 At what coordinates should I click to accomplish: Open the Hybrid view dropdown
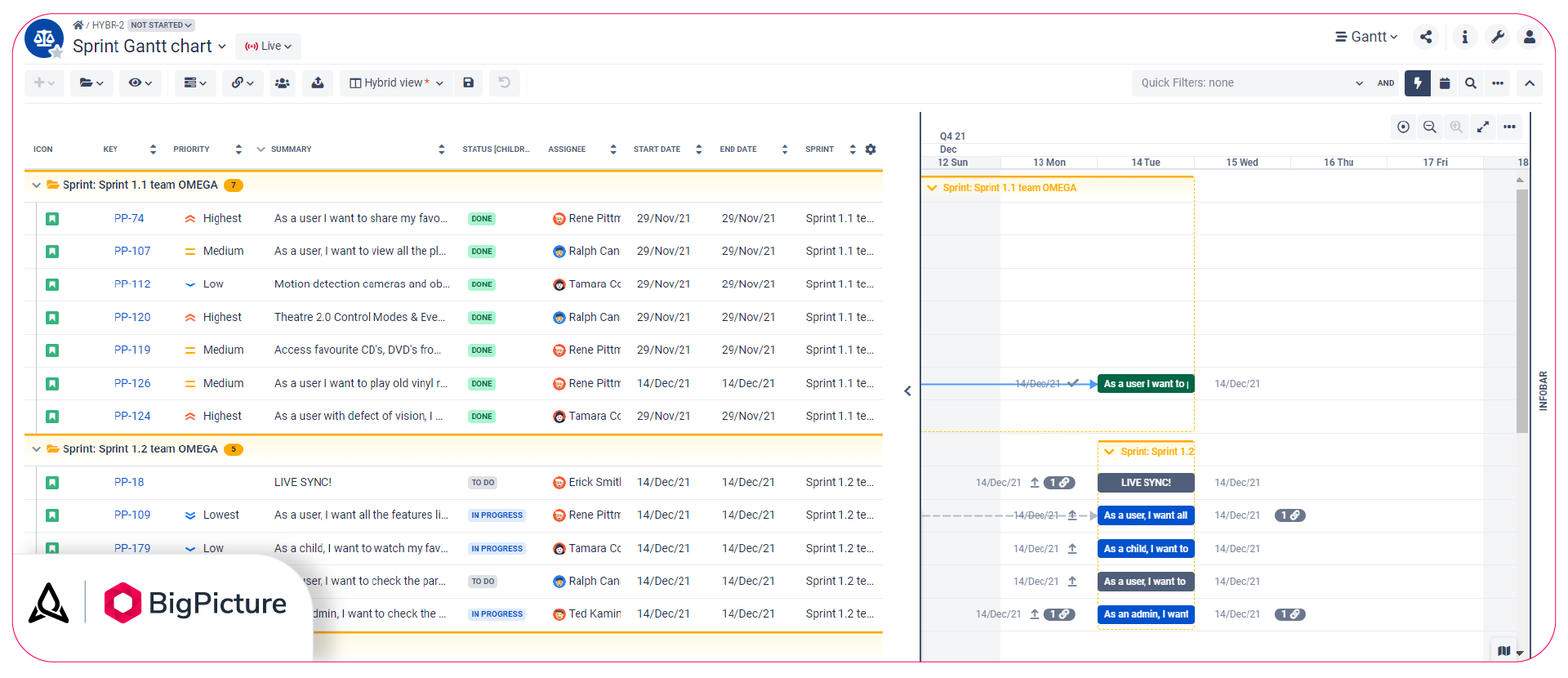click(x=396, y=83)
